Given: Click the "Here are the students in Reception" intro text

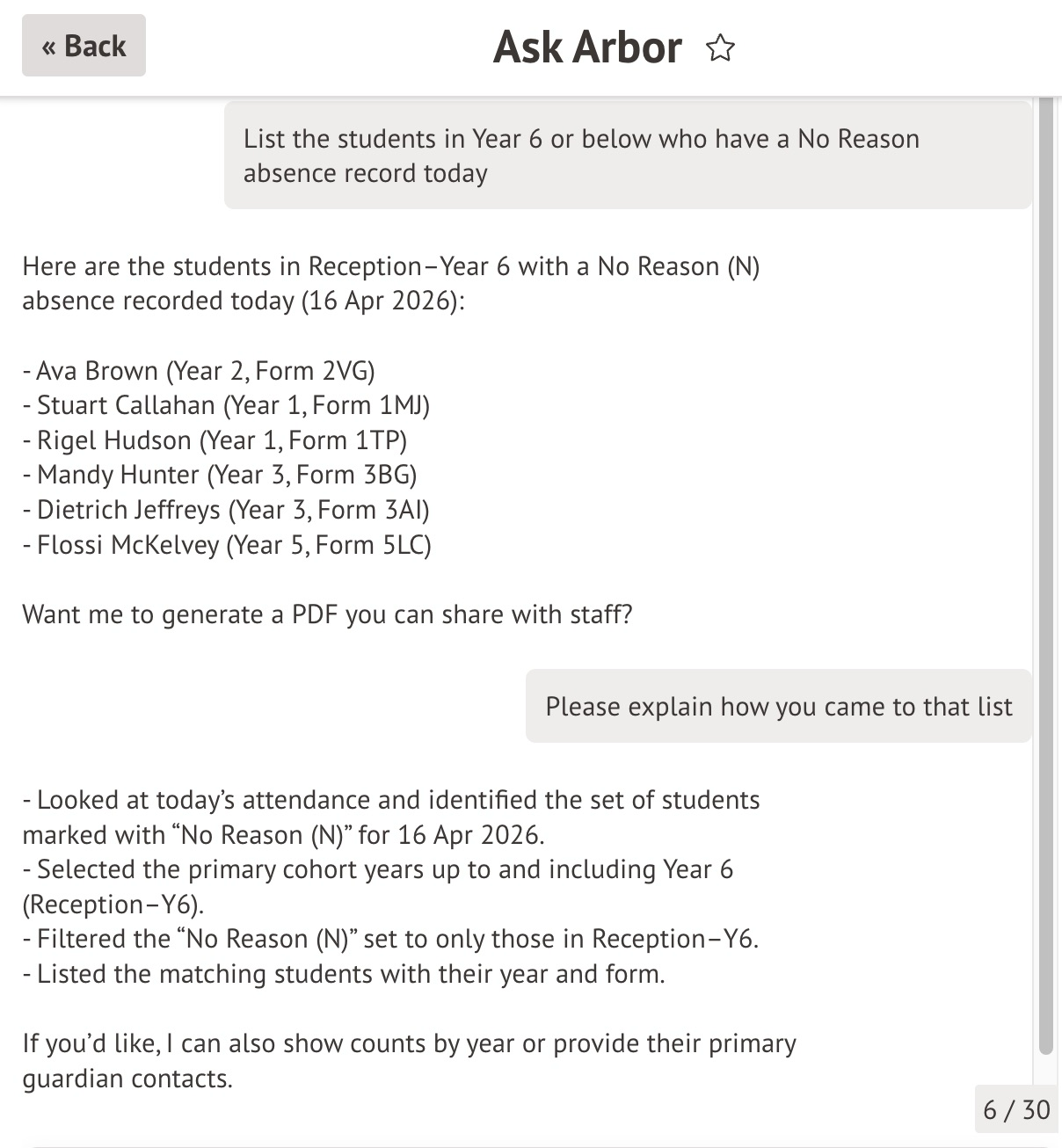Looking at the screenshot, I should [391, 283].
